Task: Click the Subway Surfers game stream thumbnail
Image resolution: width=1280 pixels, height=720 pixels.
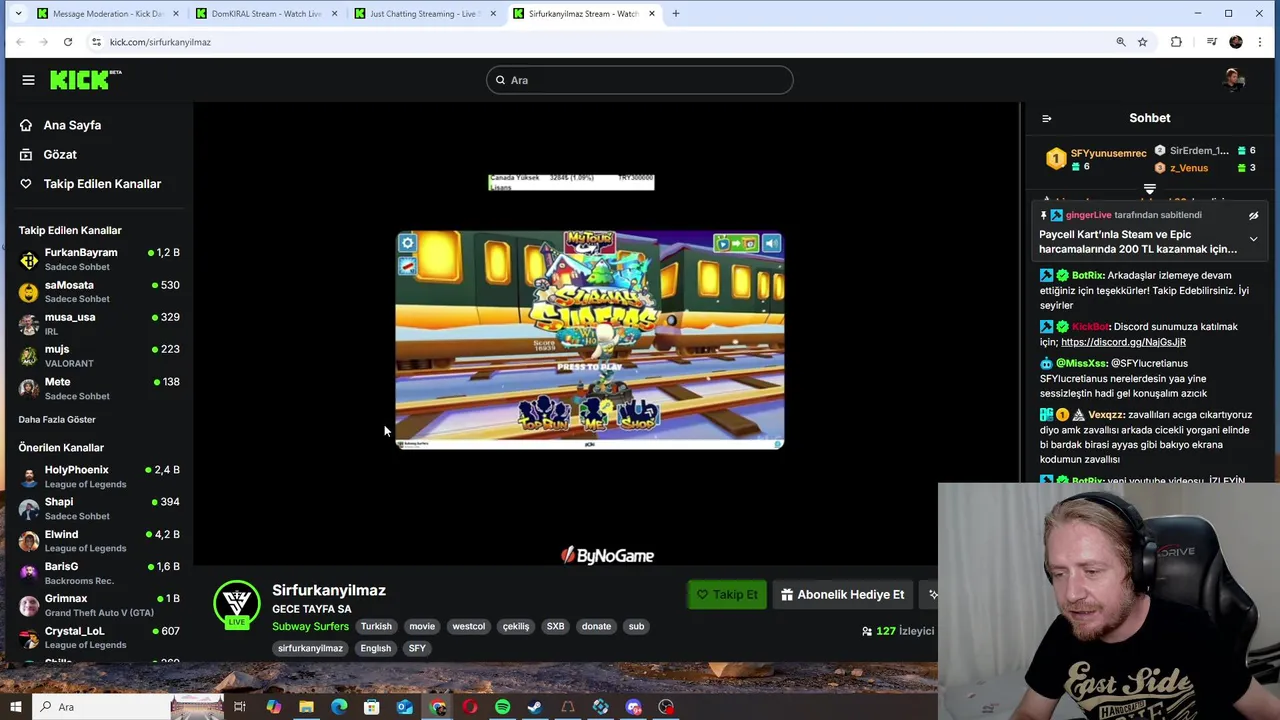Action: 590,340
